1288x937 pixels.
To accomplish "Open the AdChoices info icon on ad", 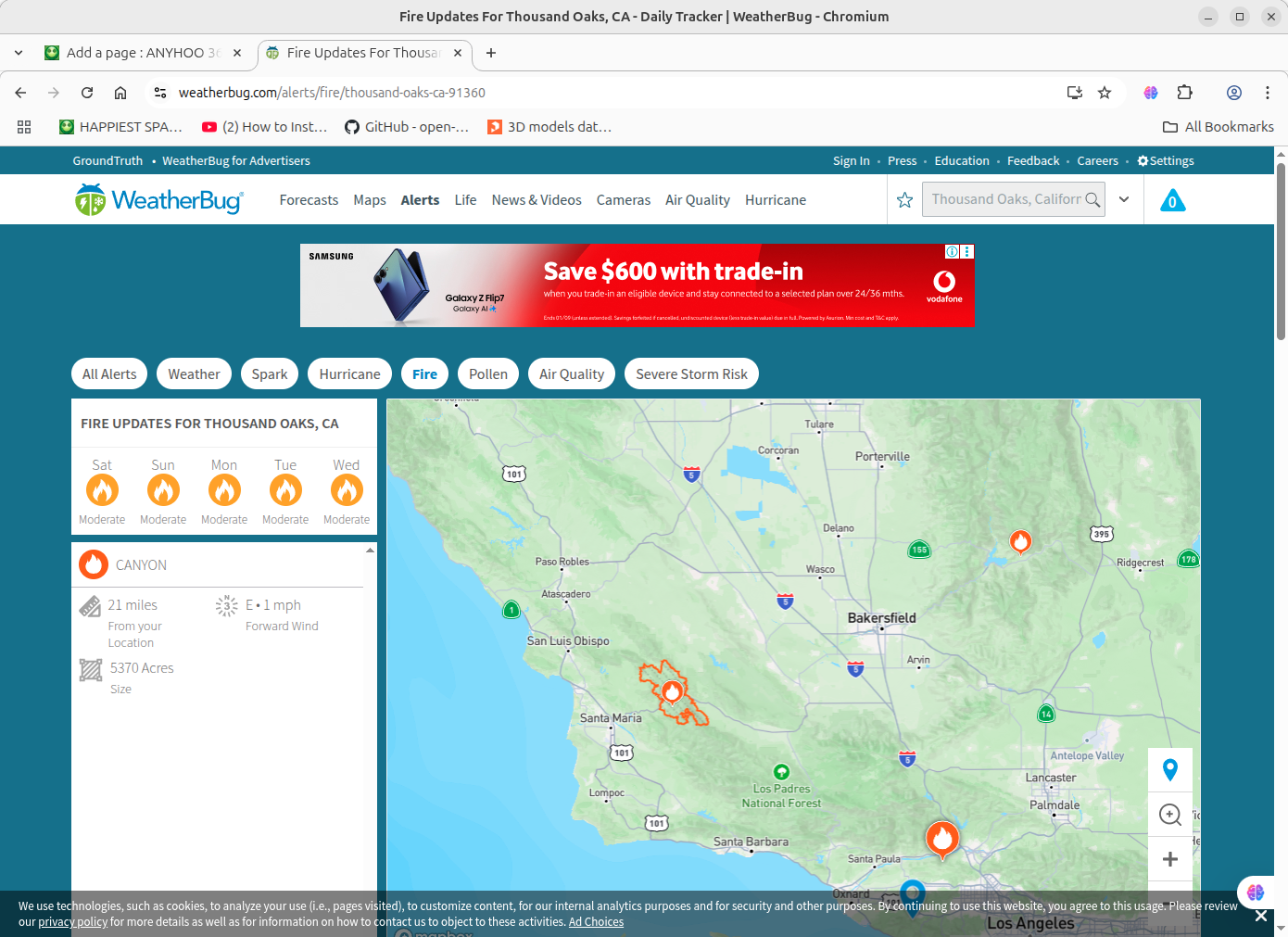I will coord(952,252).
